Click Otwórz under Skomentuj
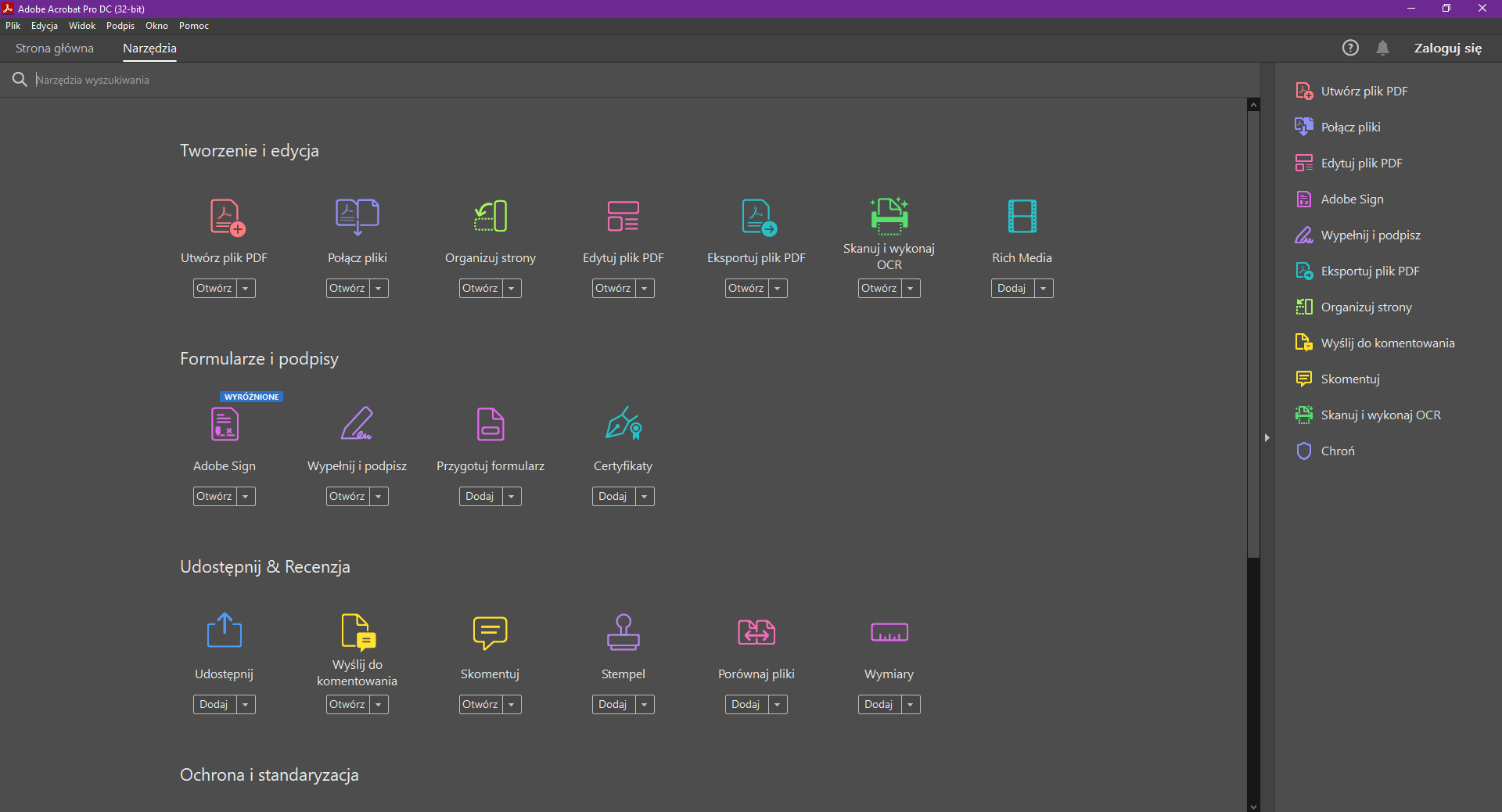Viewport: 1502px width, 812px height. click(480, 705)
